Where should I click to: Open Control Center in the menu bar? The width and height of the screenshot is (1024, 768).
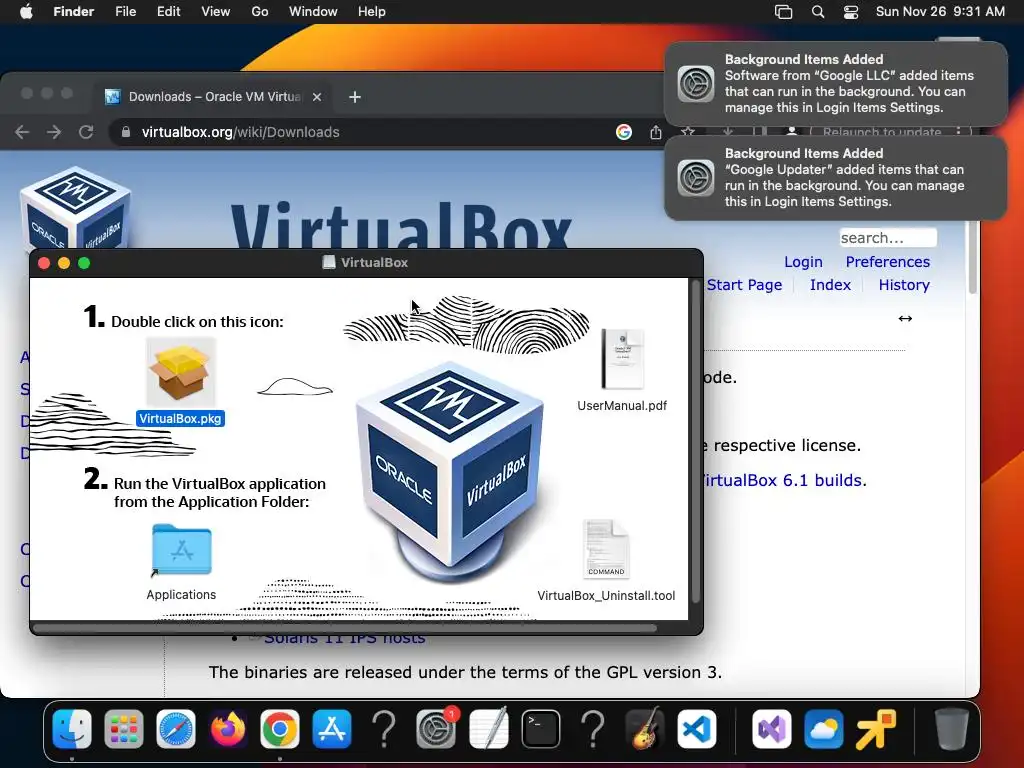pos(850,12)
